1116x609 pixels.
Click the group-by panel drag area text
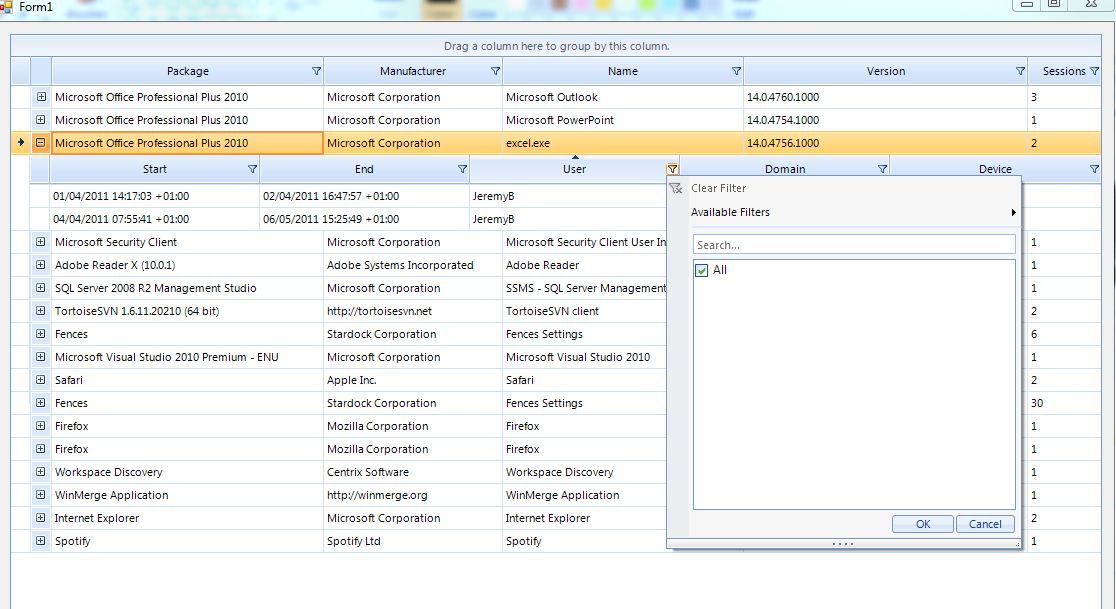557,46
